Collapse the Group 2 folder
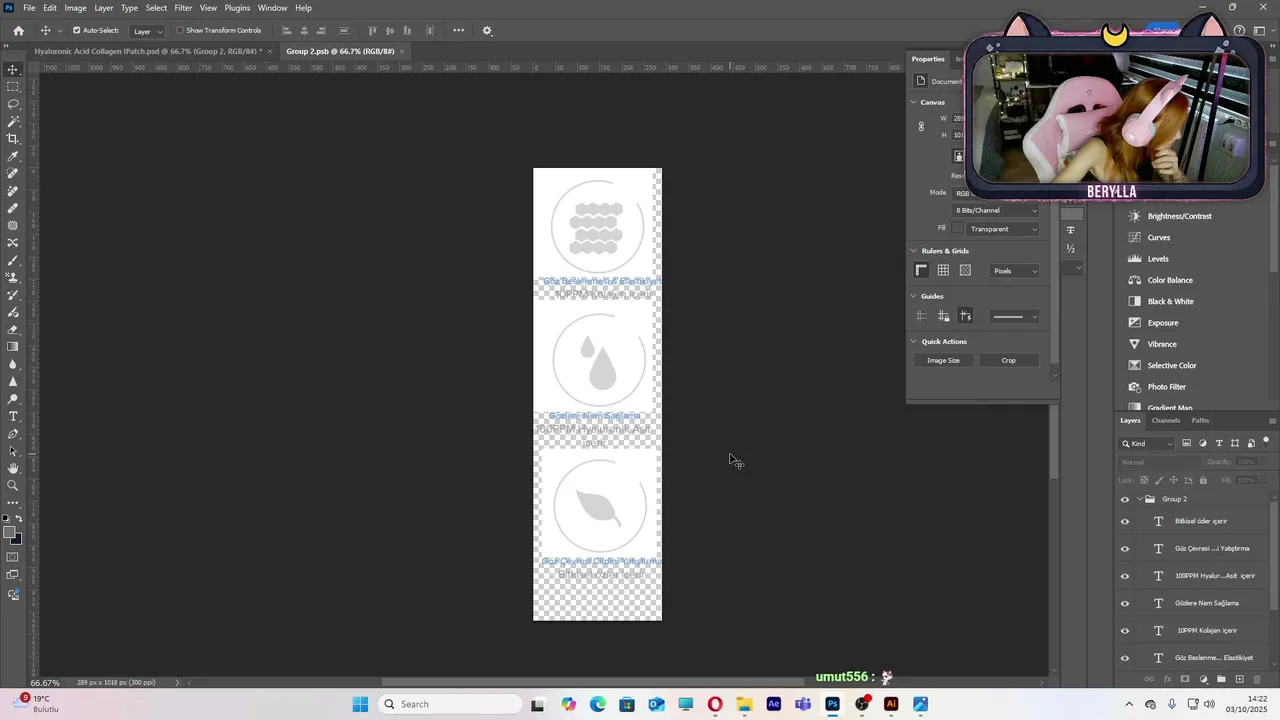 coord(1139,499)
